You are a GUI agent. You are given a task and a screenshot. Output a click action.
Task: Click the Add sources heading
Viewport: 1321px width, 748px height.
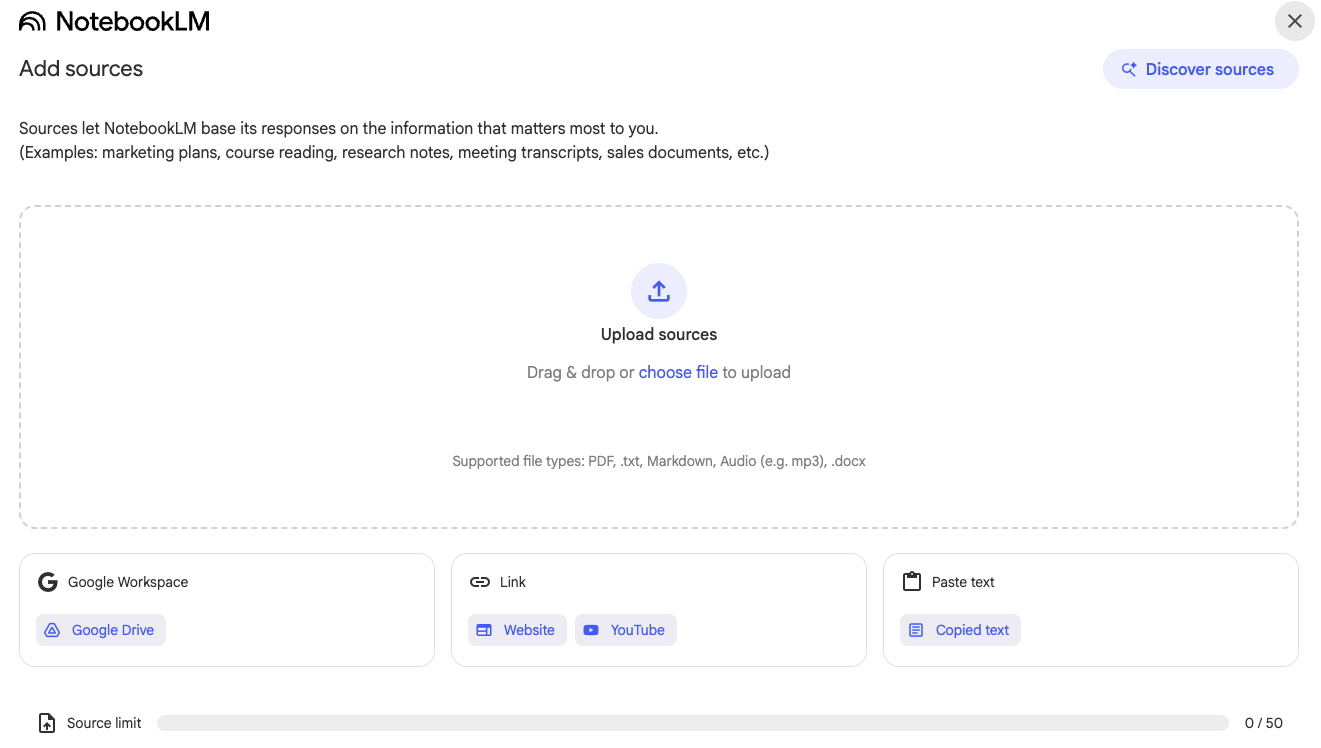[x=81, y=69]
